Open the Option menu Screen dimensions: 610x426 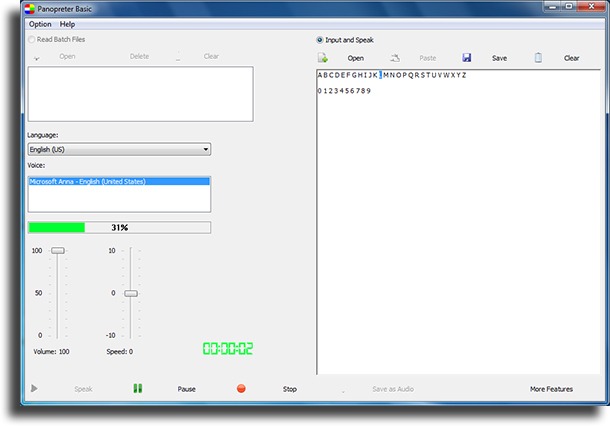point(40,24)
